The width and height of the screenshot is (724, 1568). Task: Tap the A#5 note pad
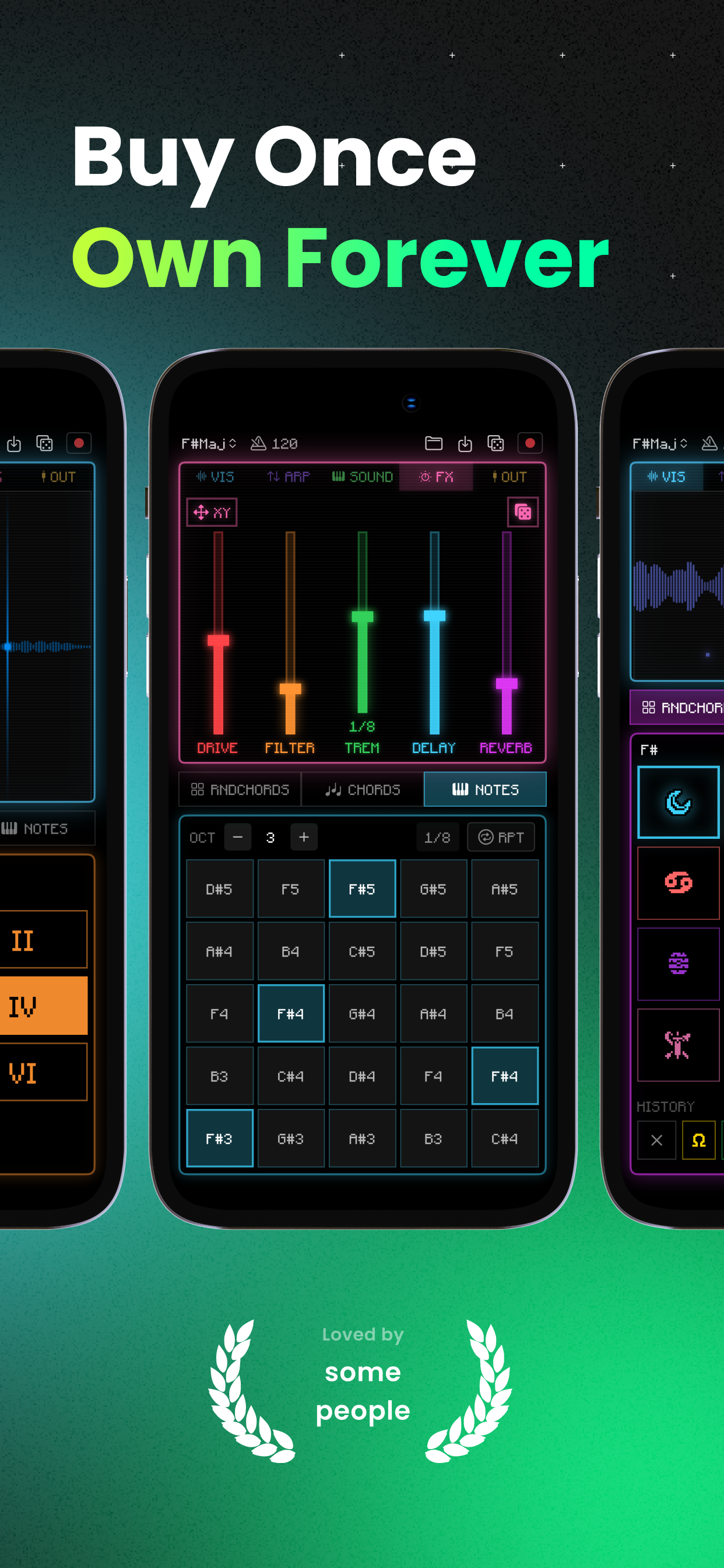tap(504, 888)
